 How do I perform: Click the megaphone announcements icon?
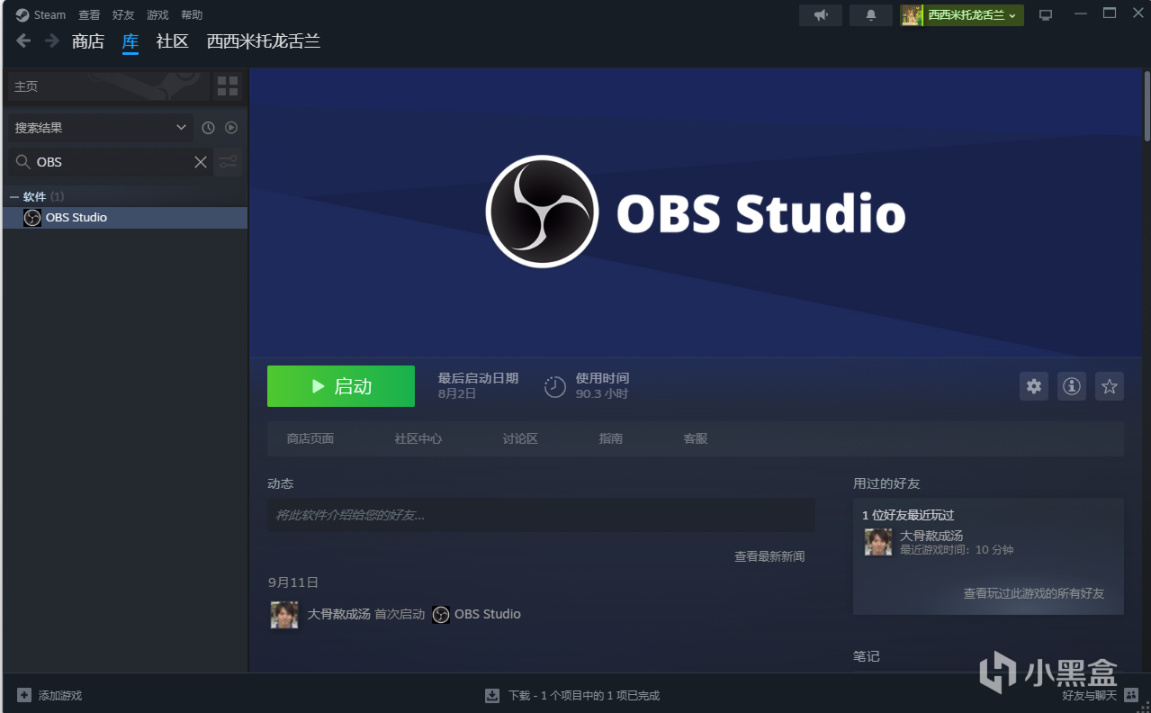point(821,15)
